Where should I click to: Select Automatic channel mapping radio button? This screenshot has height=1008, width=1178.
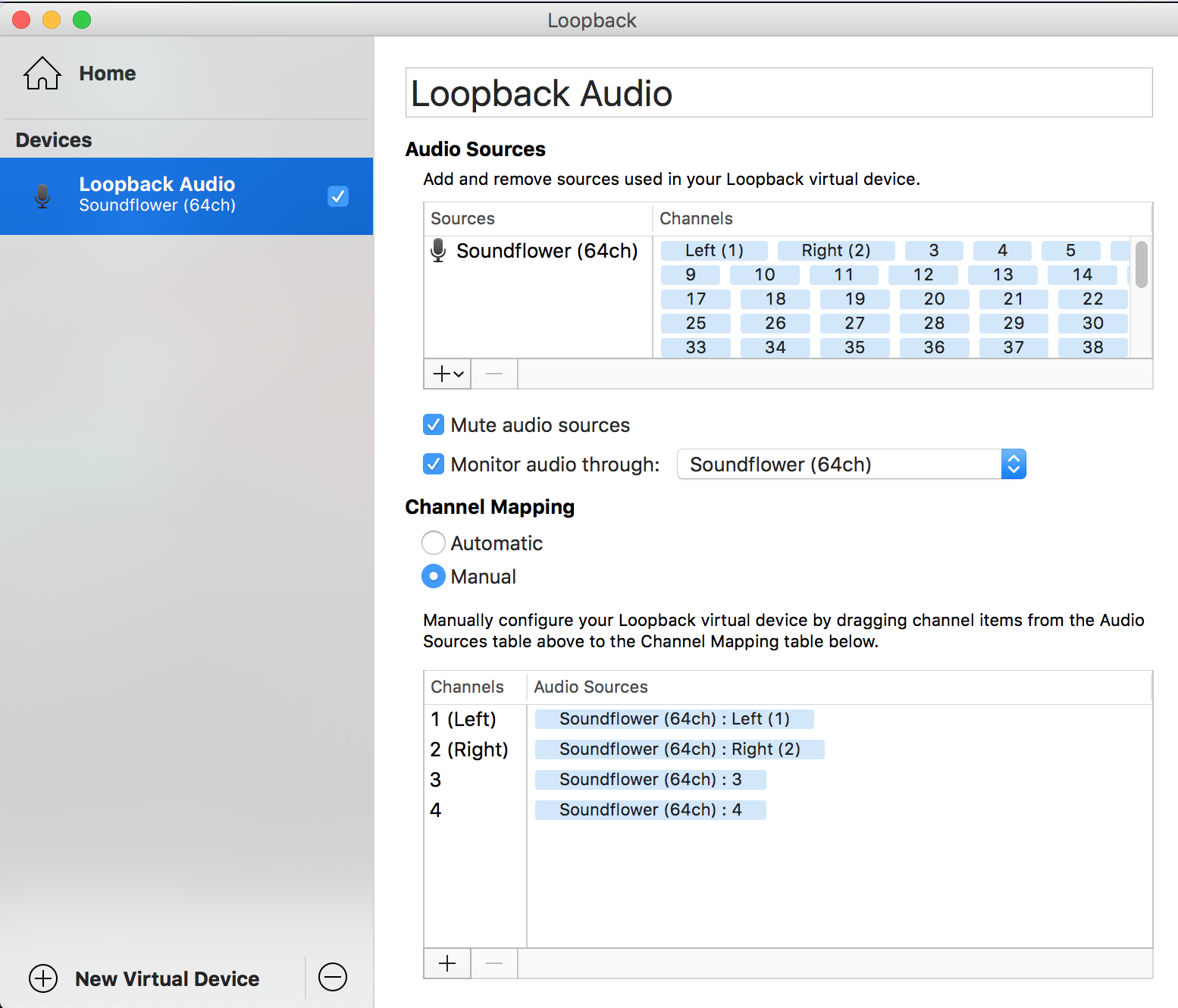click(x=434, y=543)
